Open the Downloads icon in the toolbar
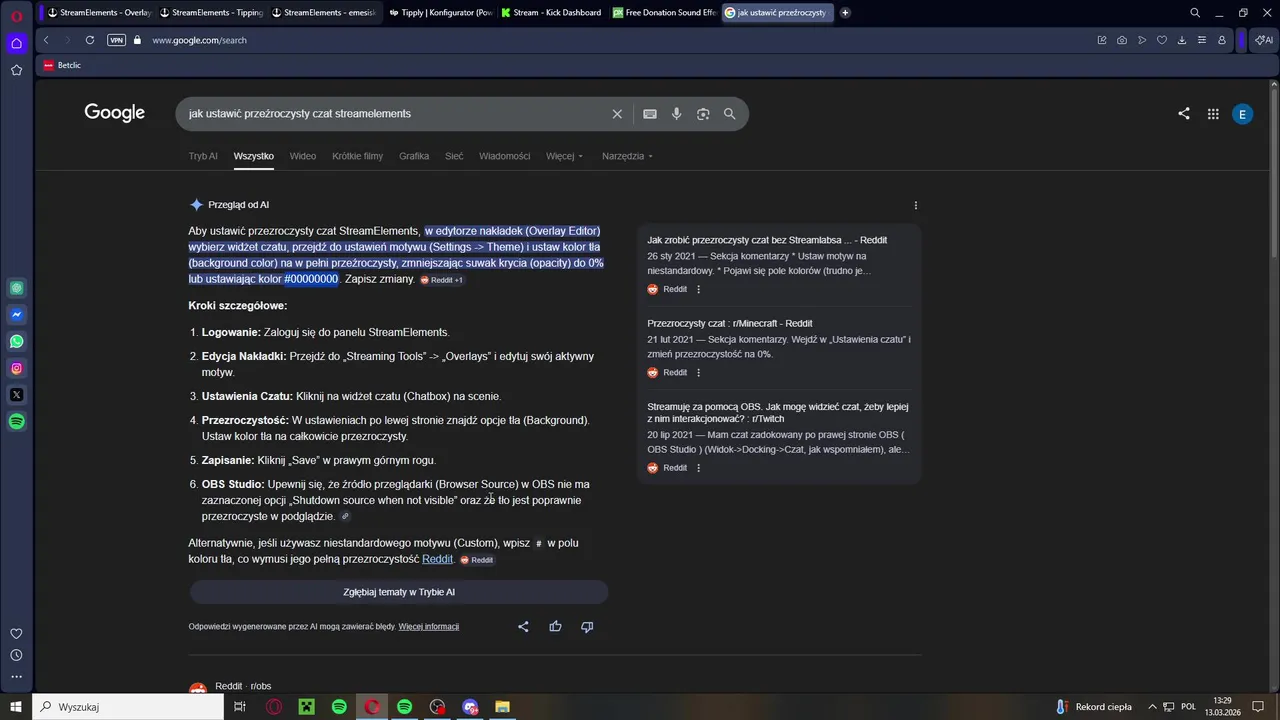Image resolution: width=1280 pixels, height=720 pixels. 1182,40
